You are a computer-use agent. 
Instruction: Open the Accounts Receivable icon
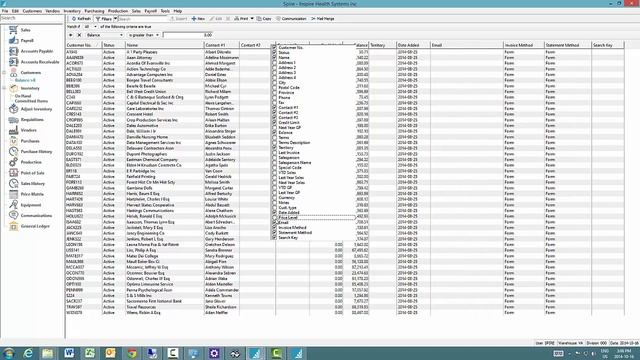[x=13, y=62]
